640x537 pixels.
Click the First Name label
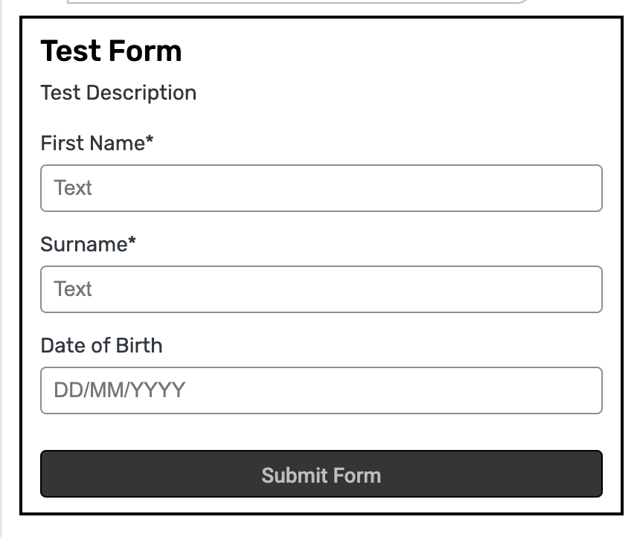(x=93, y=142)
